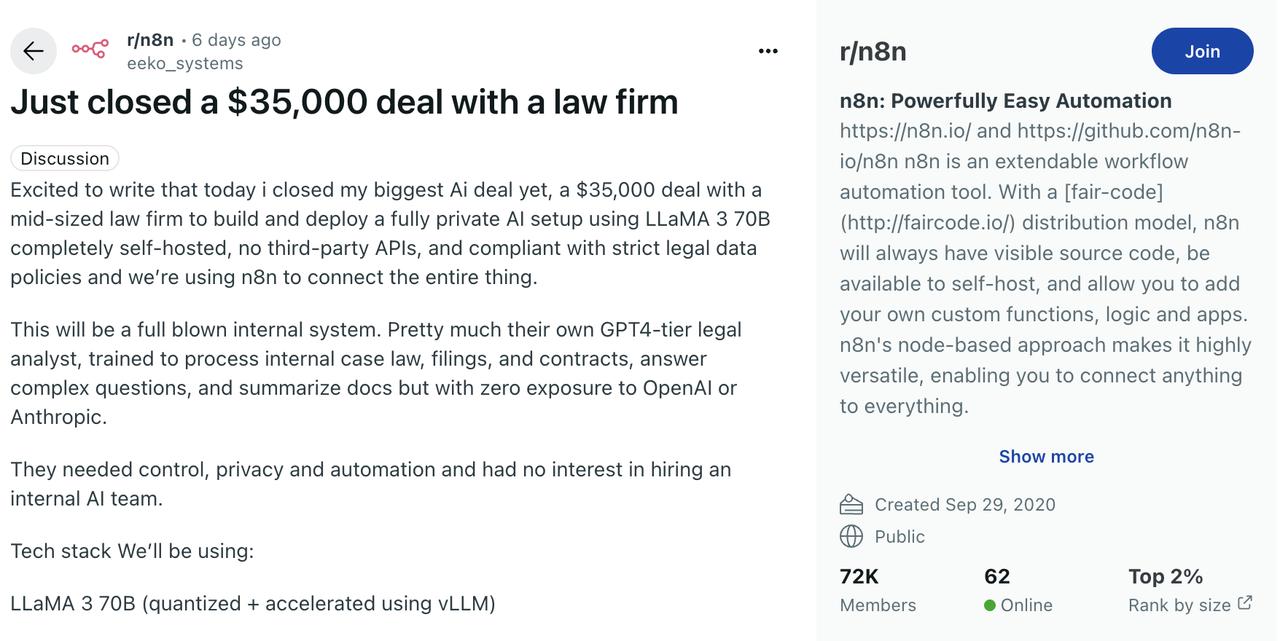Click the globe Public icon

(x=851, y=536)
